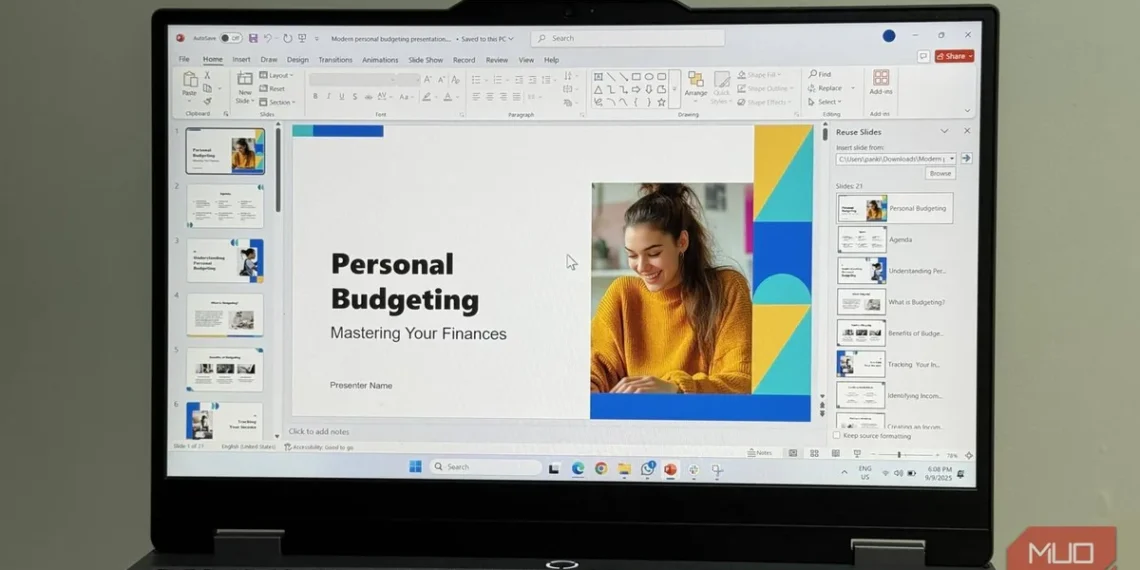Click the Paste clipboard icon
Image resolution: width=1140 pixels, height=570 pixels.
[189, 79]
